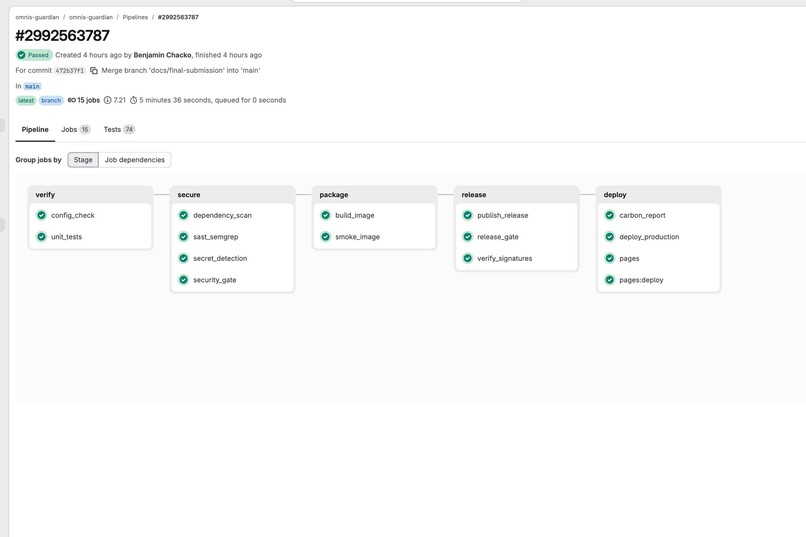Click the pages job status icon
This screenshot has width=806, height=537.
pos(610,258)
